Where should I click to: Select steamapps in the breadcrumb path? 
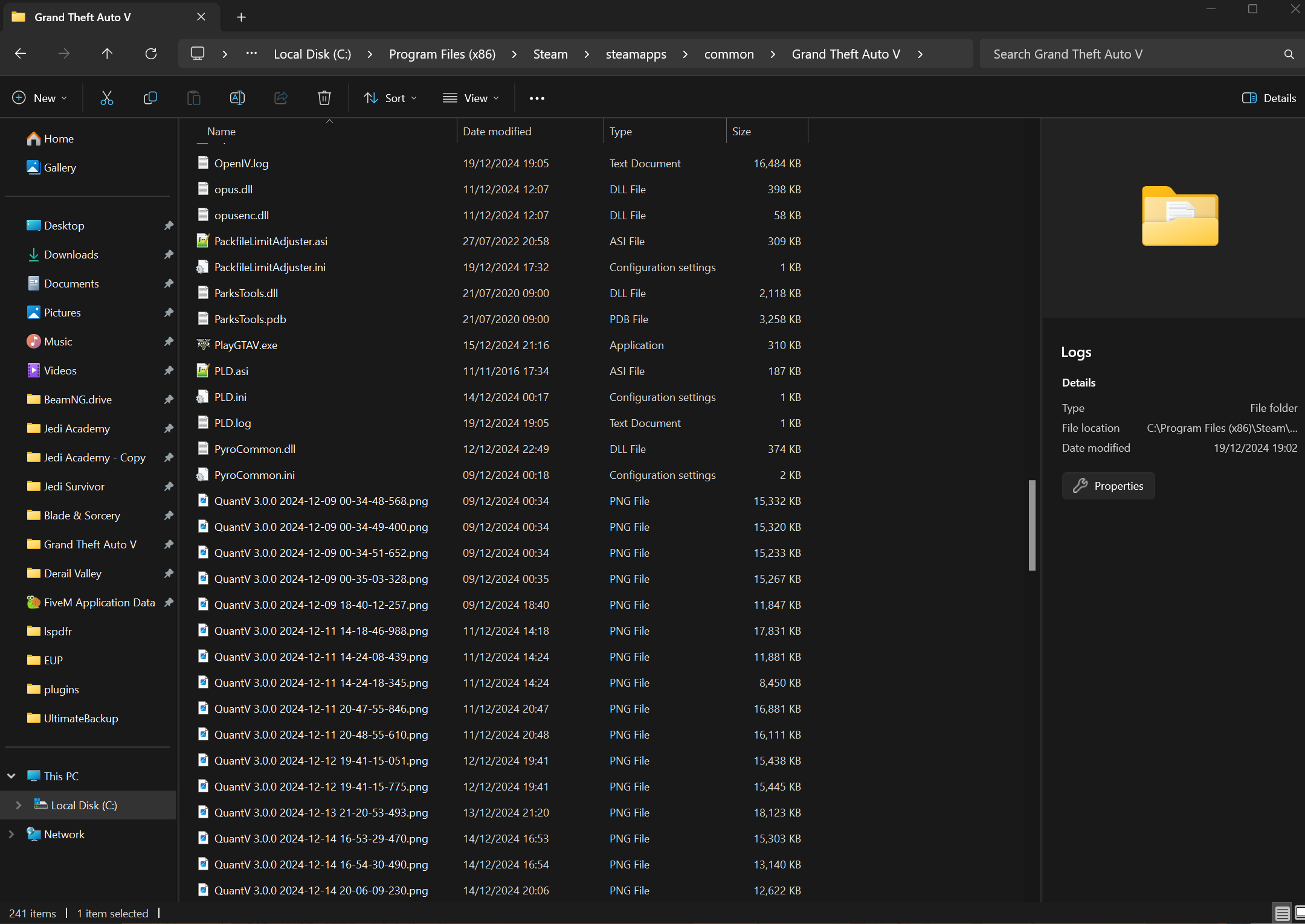[x=636, y=54]
